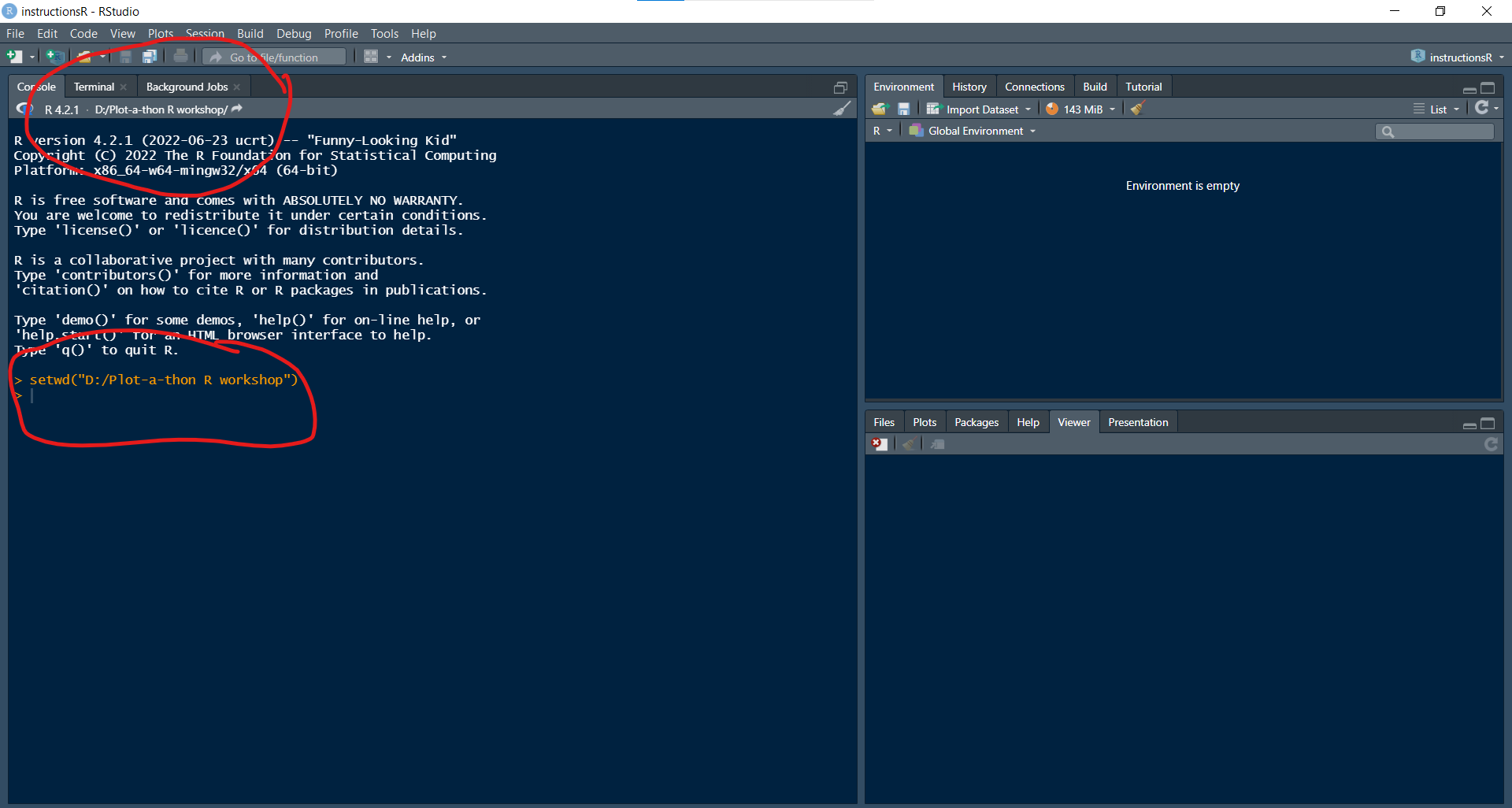Viewport: 1512px width, 808px height.
Task: Switch to the Plots tab
Action: pos(925,422)
